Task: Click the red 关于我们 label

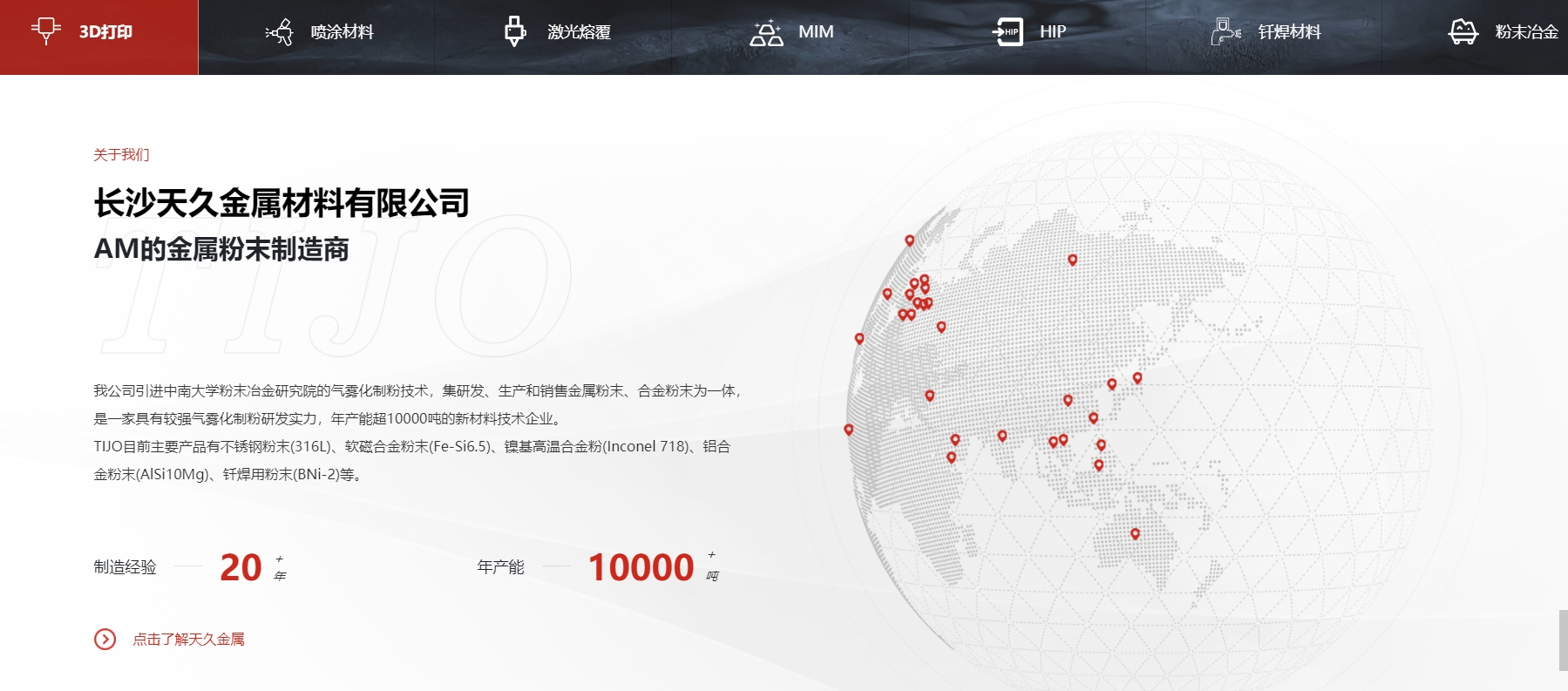Action: pos(121,154)
